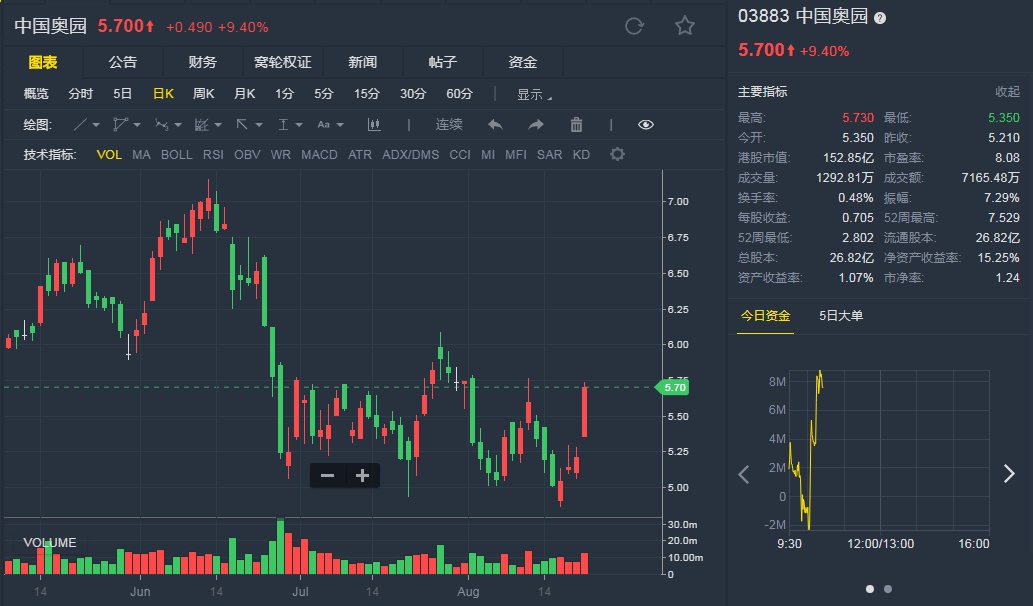The height and width of the screenshot is (606, 1033).
Task: Go to previous capital flow chart
Action: [x=744, y=474]
